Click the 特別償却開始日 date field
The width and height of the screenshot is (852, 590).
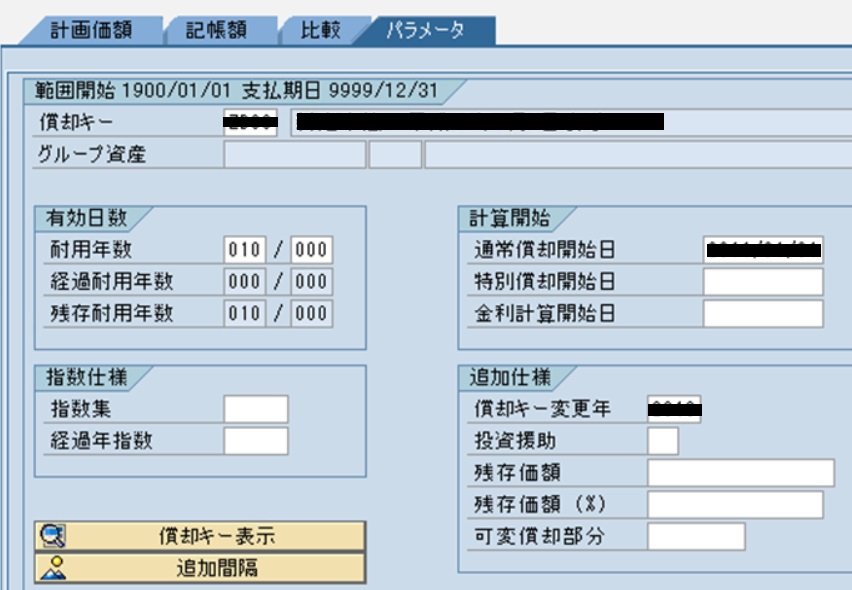(x=763, y=282)
